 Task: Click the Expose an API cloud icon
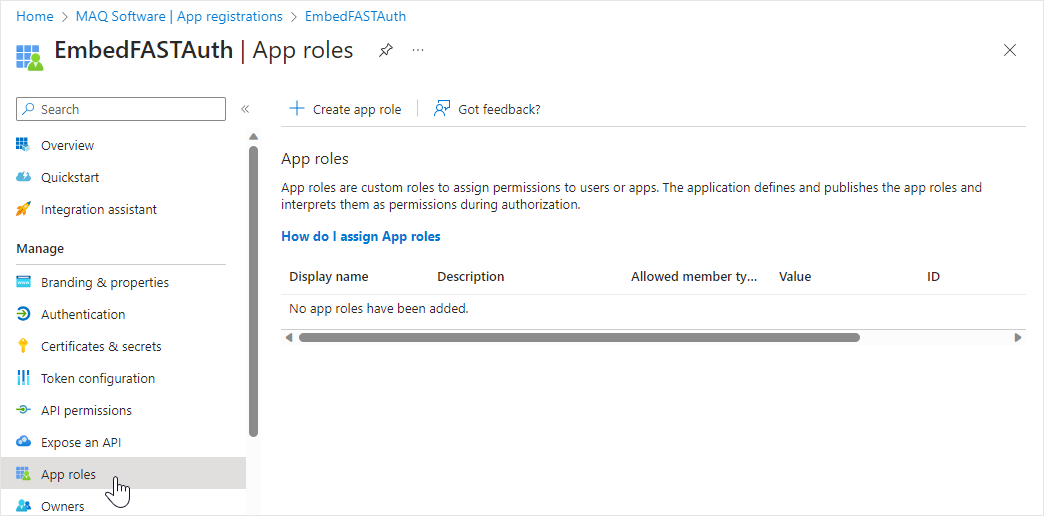23,442
